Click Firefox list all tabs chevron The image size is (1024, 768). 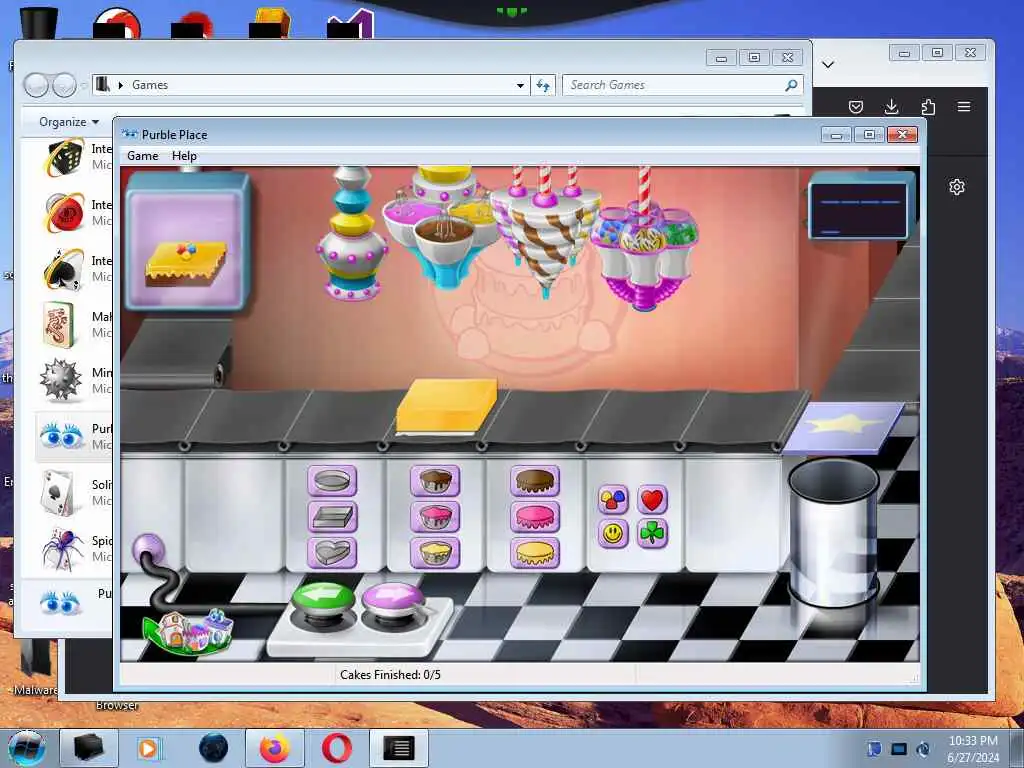tap(828, 64)
